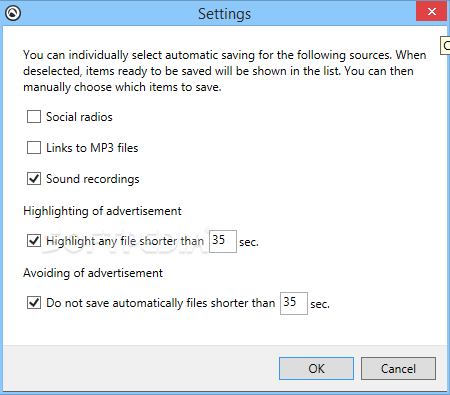Viewport: 450px width, 395px height.
Task: Click the Settings title bar text
Action: point(224,14)
